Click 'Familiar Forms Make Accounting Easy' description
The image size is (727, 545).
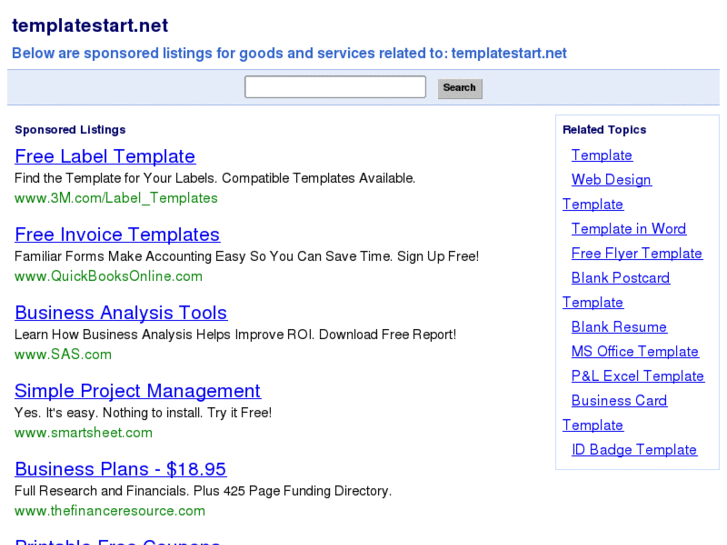point(247,256)
